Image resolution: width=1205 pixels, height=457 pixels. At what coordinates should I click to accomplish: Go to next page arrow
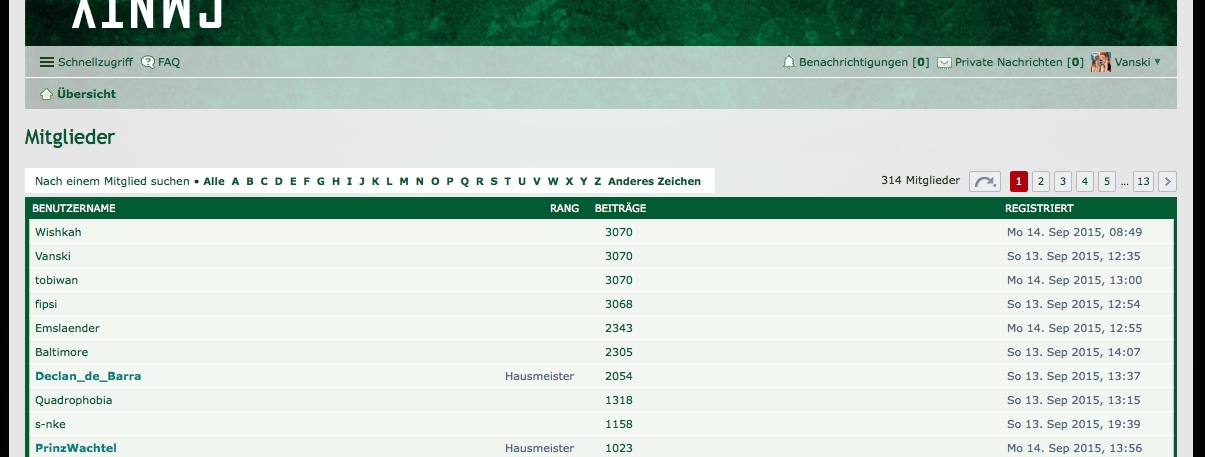[1167, 181]
